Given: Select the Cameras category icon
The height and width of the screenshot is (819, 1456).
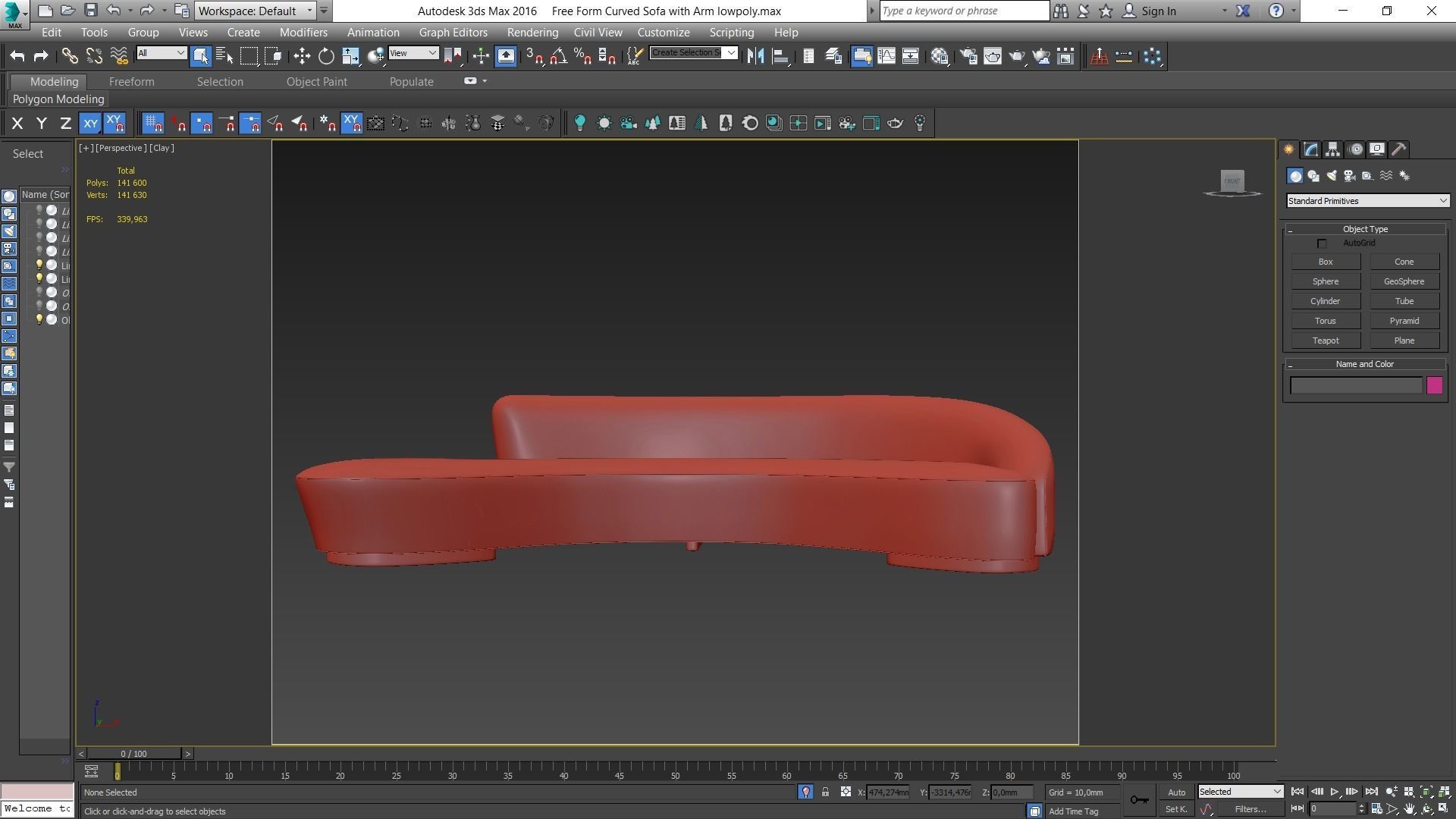Looking at the screenshot, I should [1350, 176].
